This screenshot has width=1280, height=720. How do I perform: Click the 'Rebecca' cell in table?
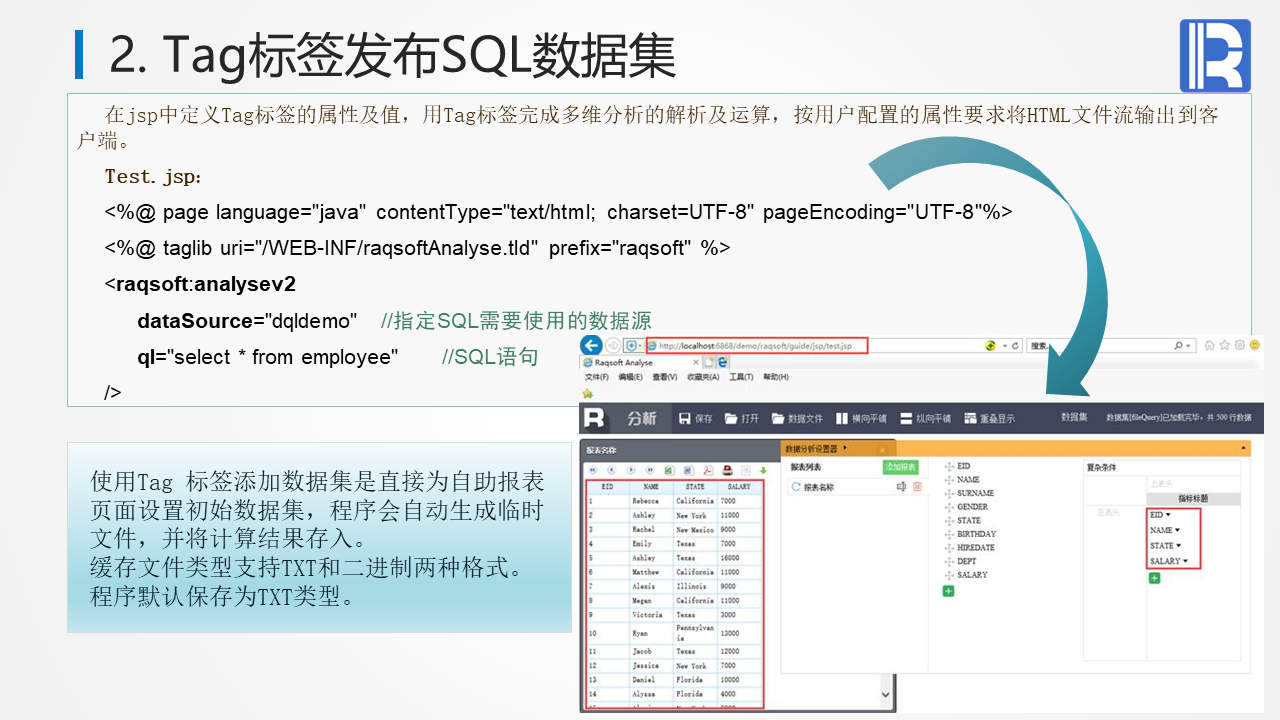click(x=652, y=501)
